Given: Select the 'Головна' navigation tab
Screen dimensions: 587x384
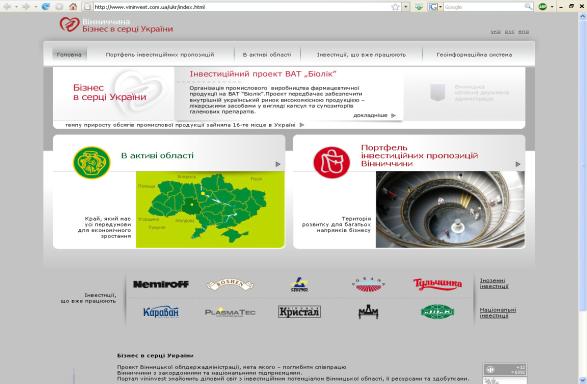Looking at the screenshot, I should click(69, 55).
